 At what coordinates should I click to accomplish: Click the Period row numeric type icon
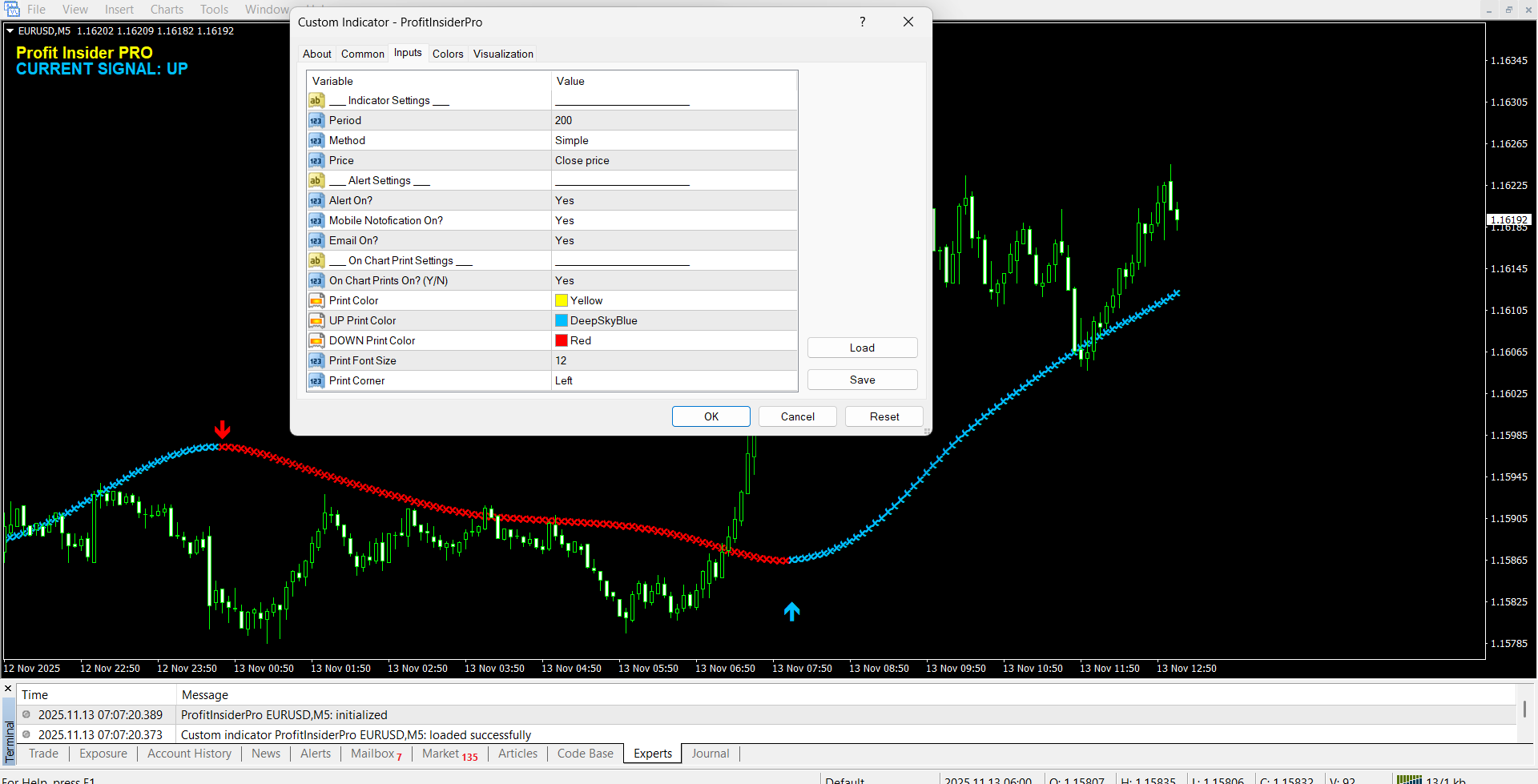[316, 120]
